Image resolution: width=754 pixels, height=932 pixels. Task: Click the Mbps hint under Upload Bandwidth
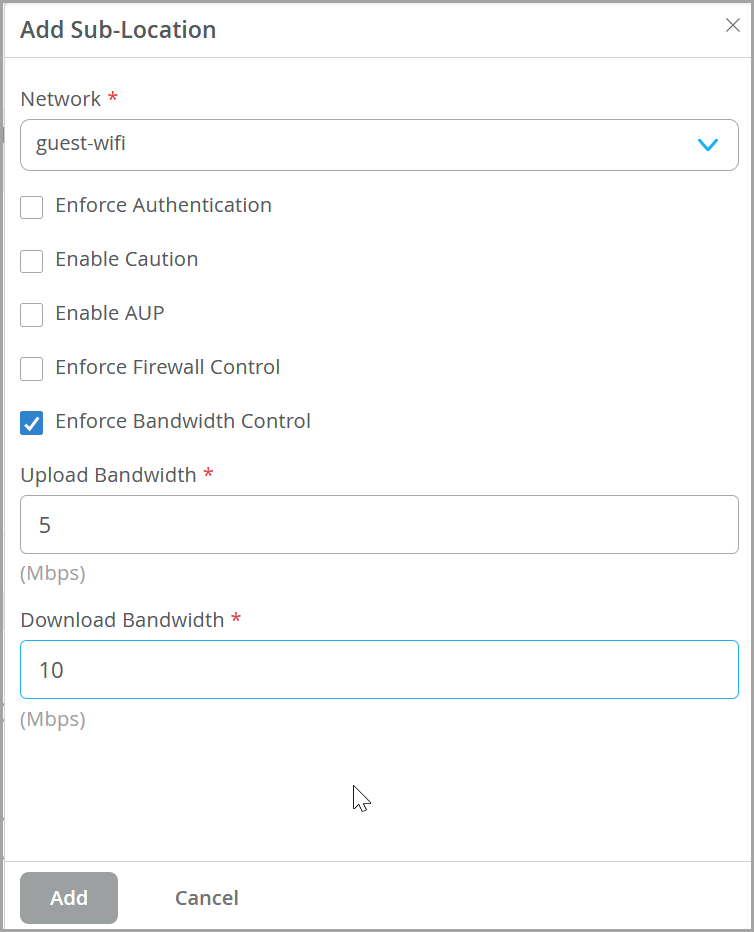[53, 574]
